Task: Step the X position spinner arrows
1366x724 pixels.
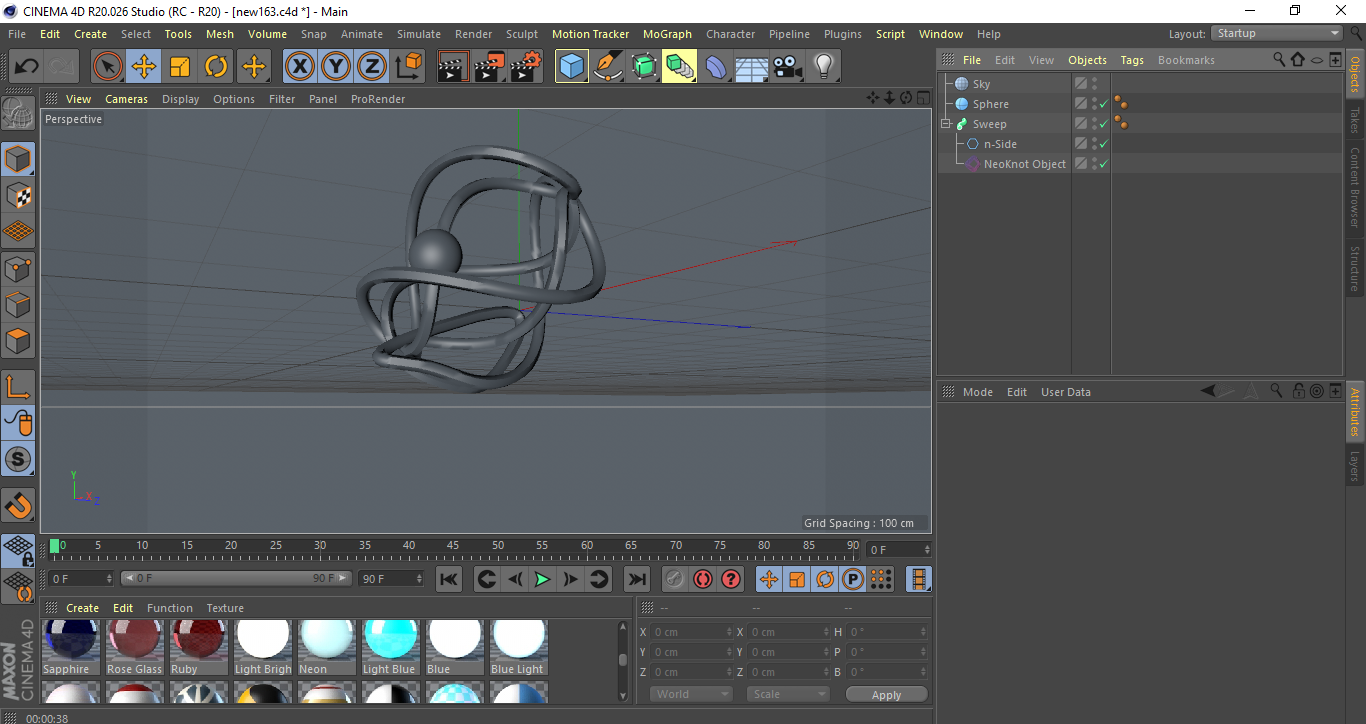Action: click(728, 632)
